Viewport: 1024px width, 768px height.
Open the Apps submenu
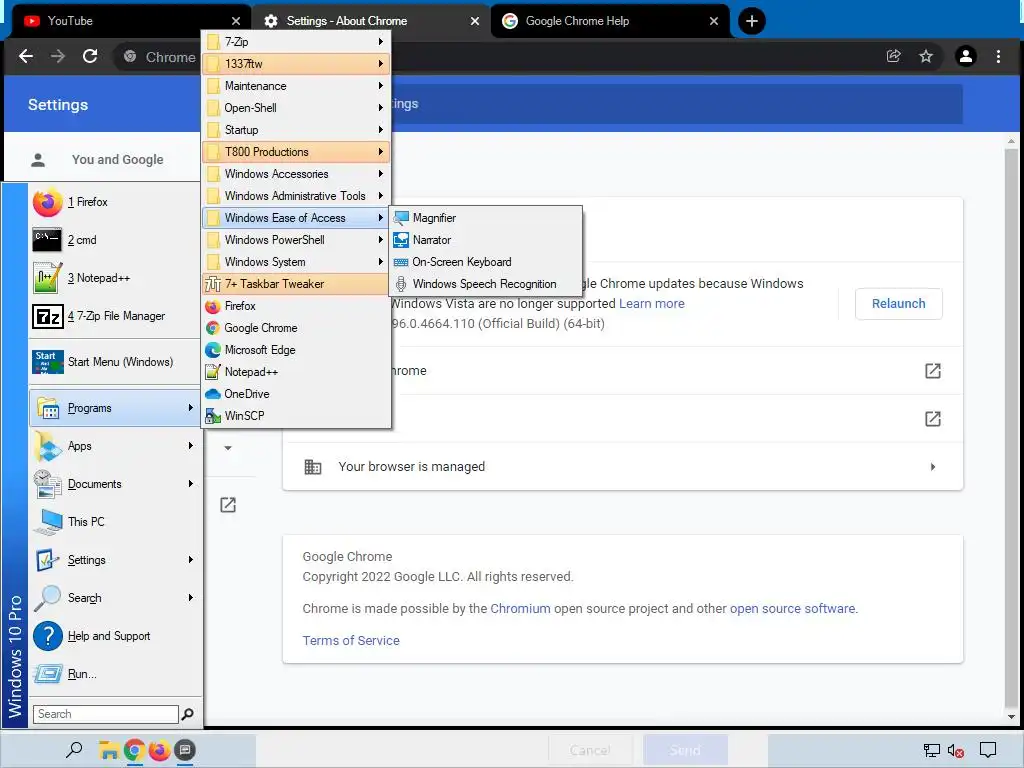[x=115, y=446]
